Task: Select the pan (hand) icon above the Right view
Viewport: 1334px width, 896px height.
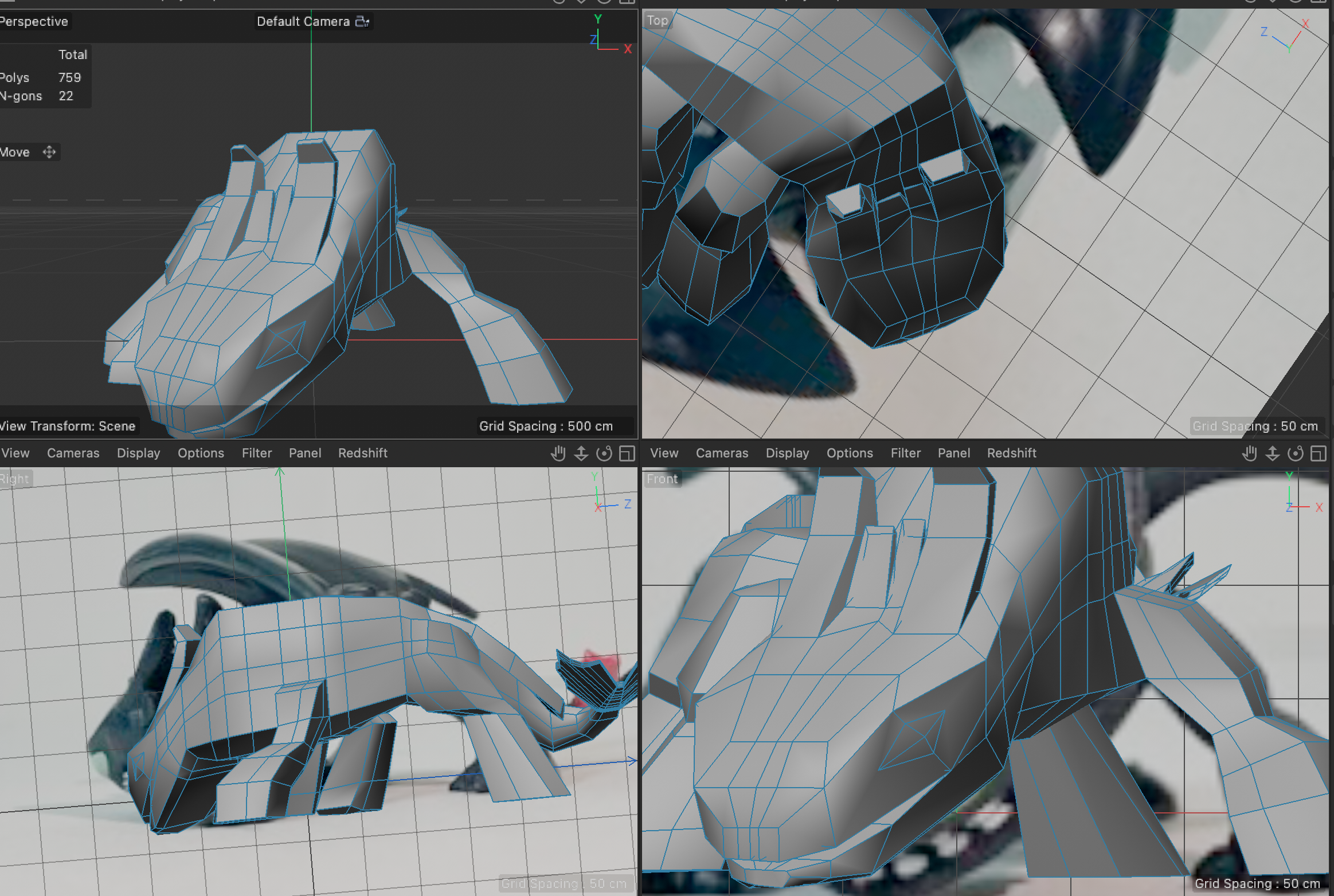Action: [558, 453]
